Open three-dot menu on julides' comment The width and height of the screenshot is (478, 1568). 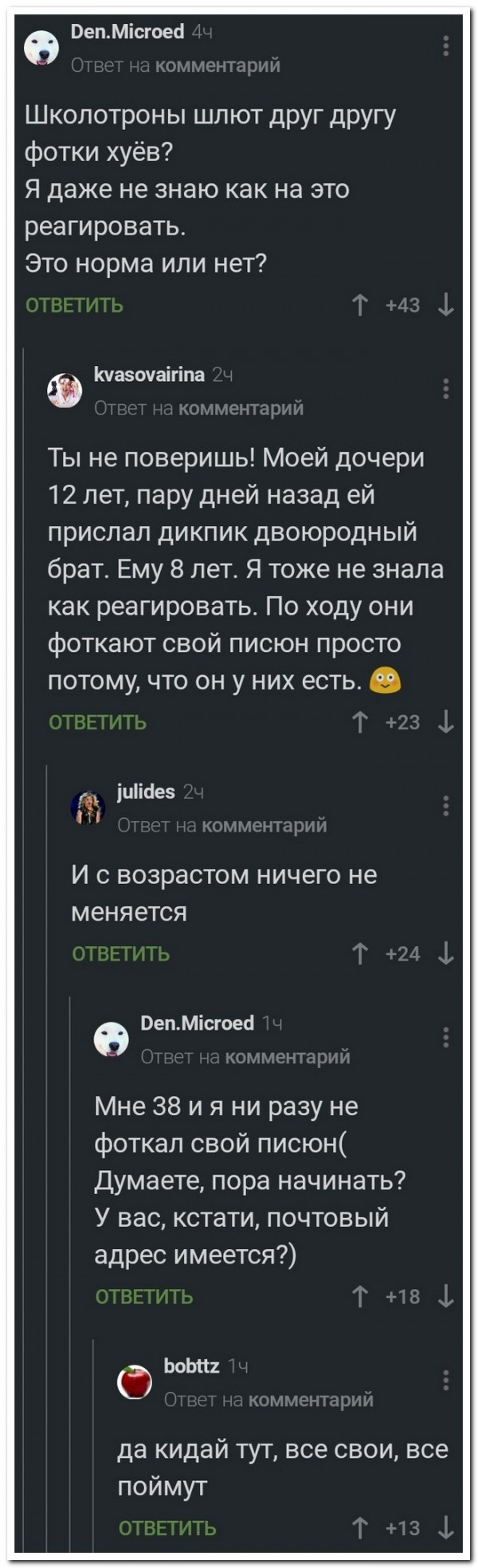(x=446, y=806)
